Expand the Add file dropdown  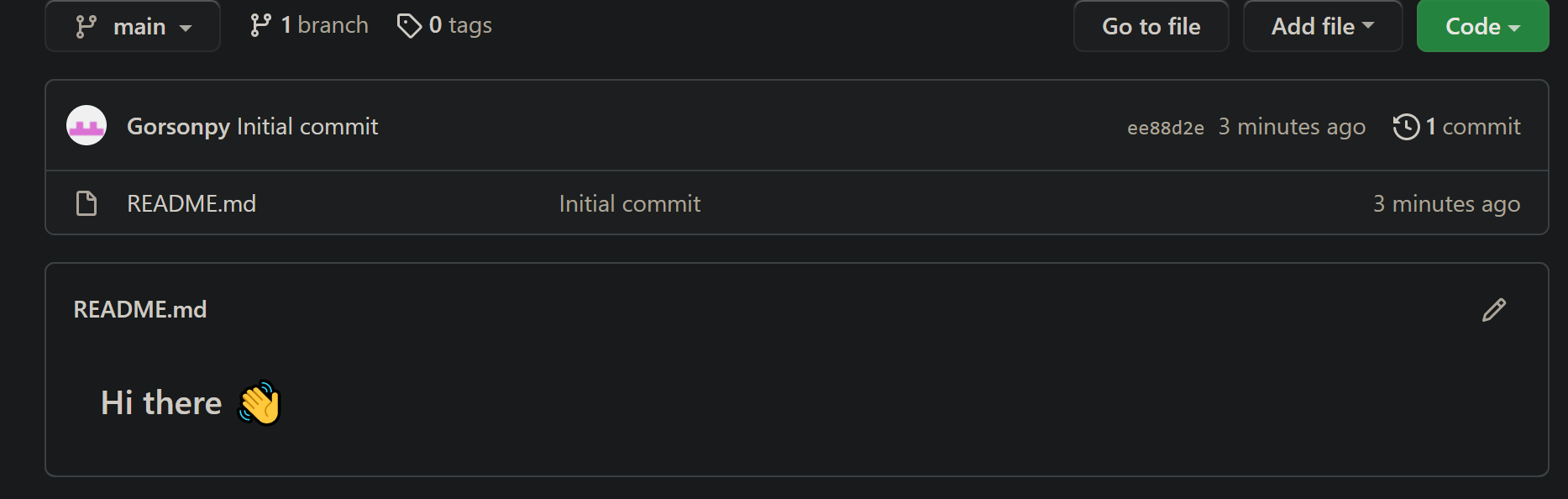coord(1321,26)
